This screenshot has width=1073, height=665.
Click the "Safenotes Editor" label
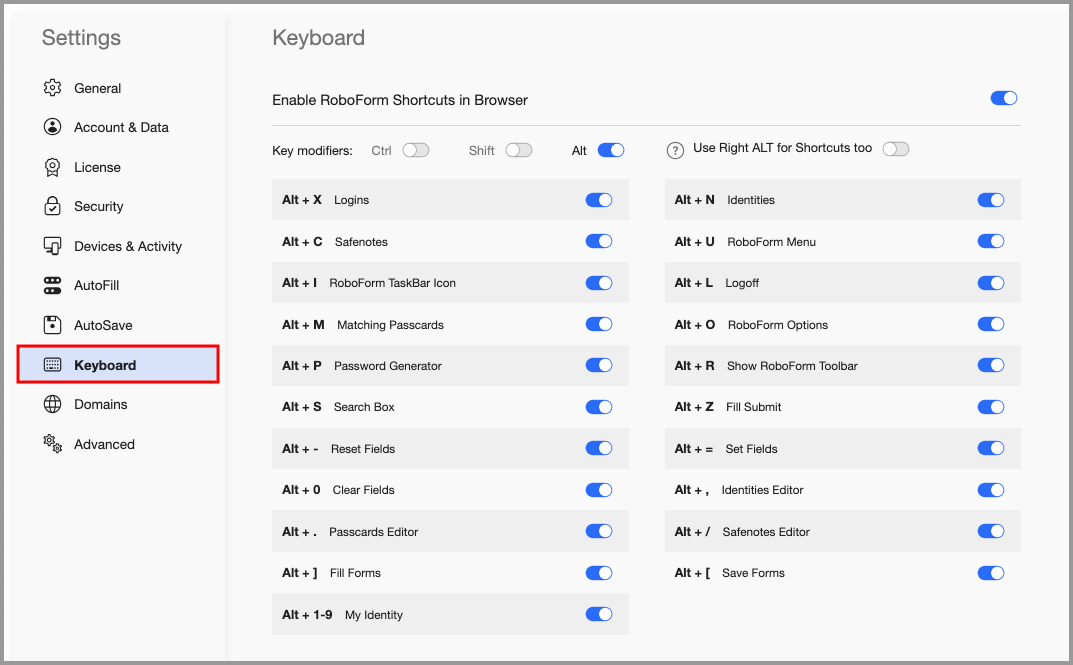766,532
